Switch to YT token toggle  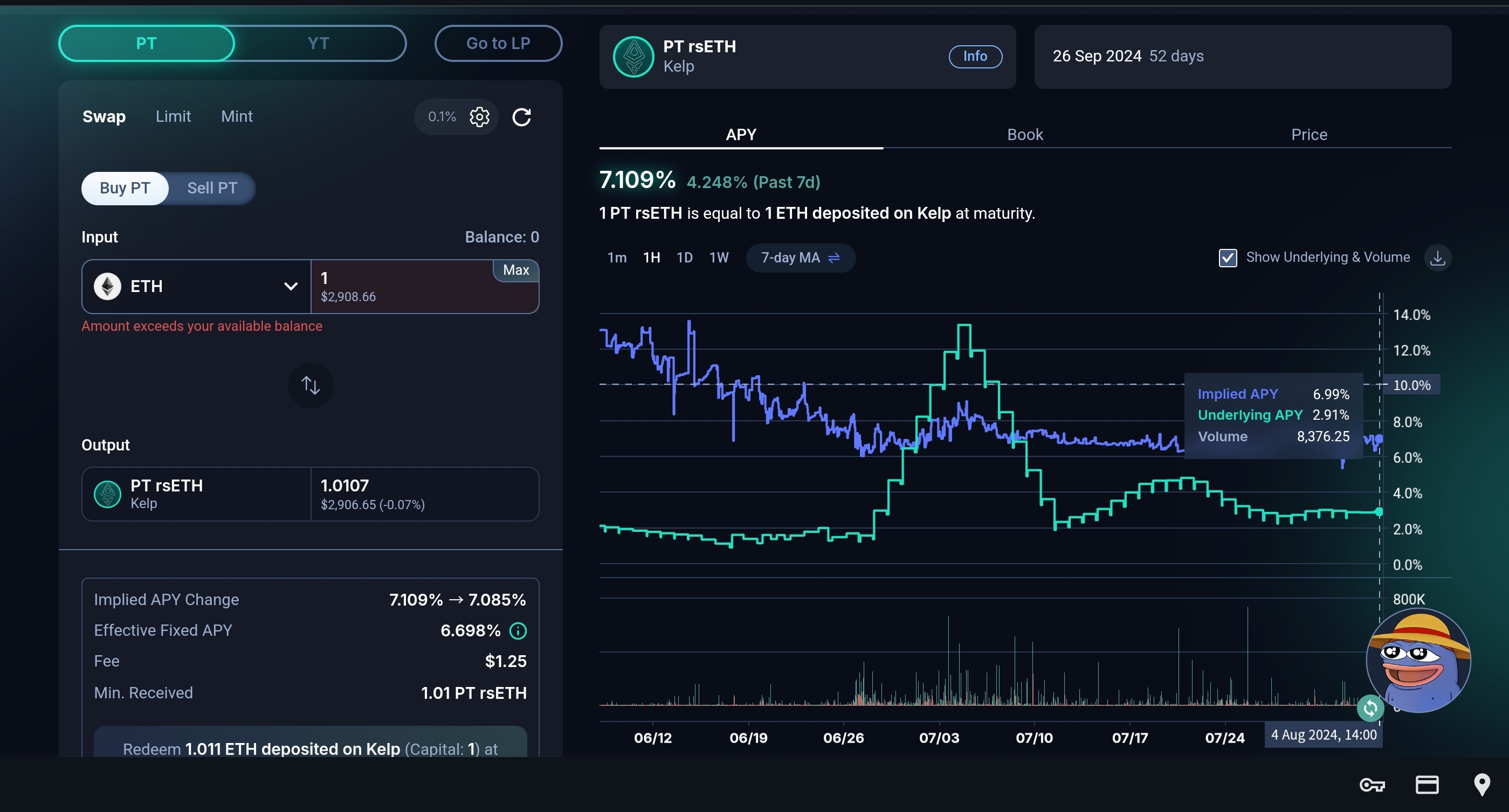[x=318, y=43]
